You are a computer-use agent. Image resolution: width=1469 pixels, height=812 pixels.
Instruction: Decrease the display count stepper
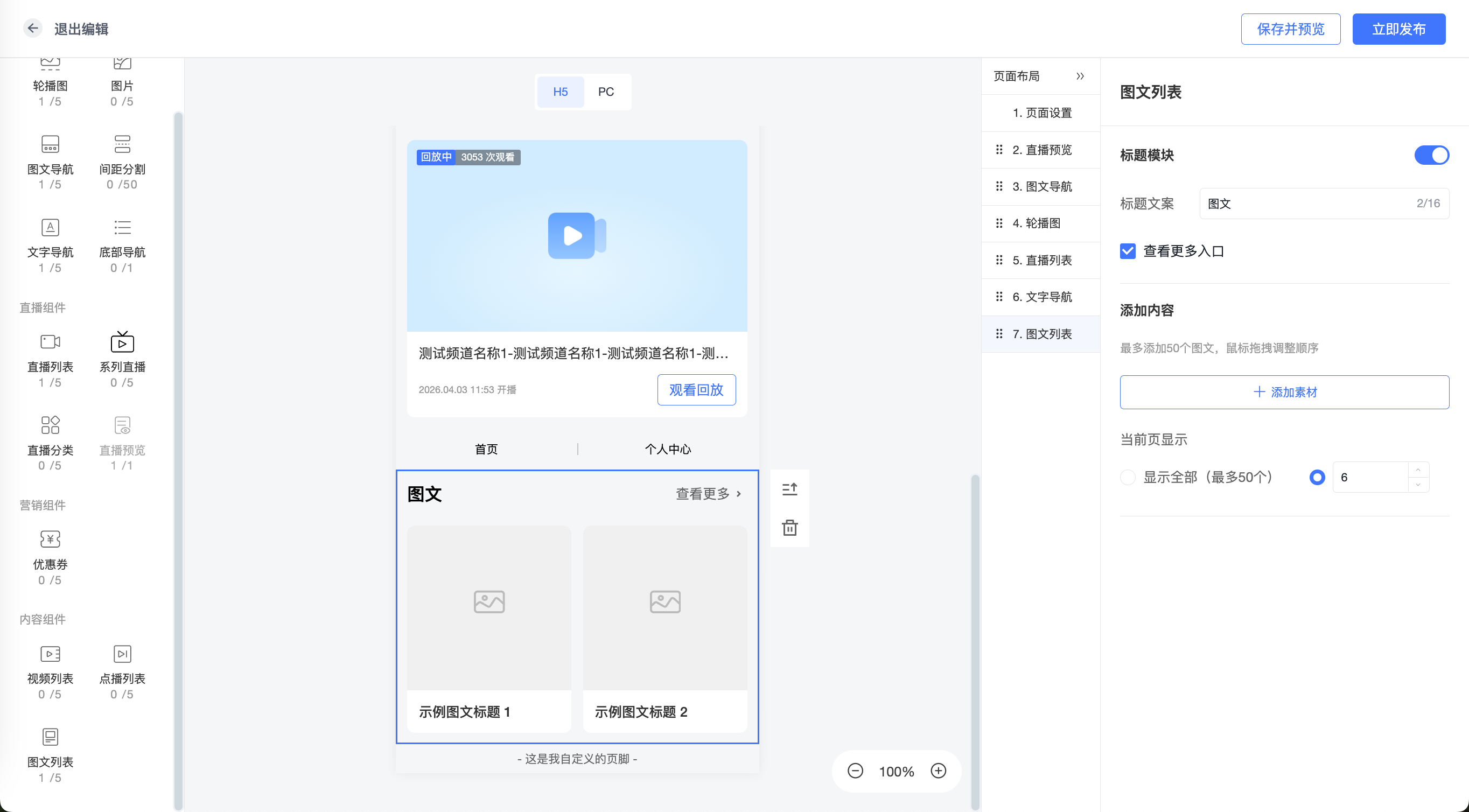pos(1418,485)
